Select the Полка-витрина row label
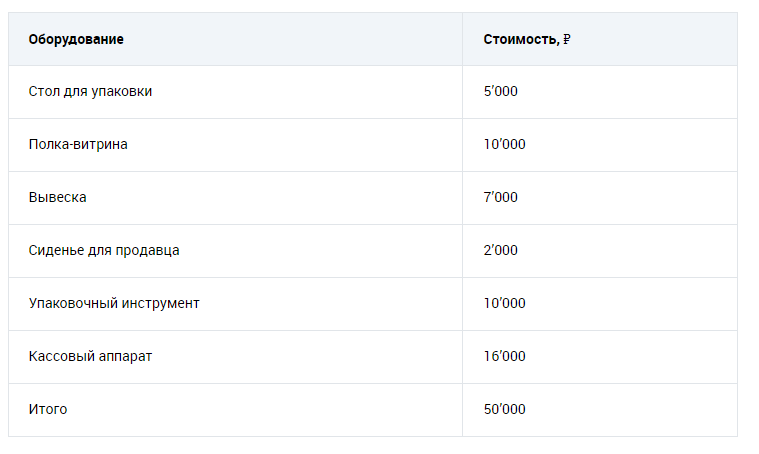 point(78,145)
